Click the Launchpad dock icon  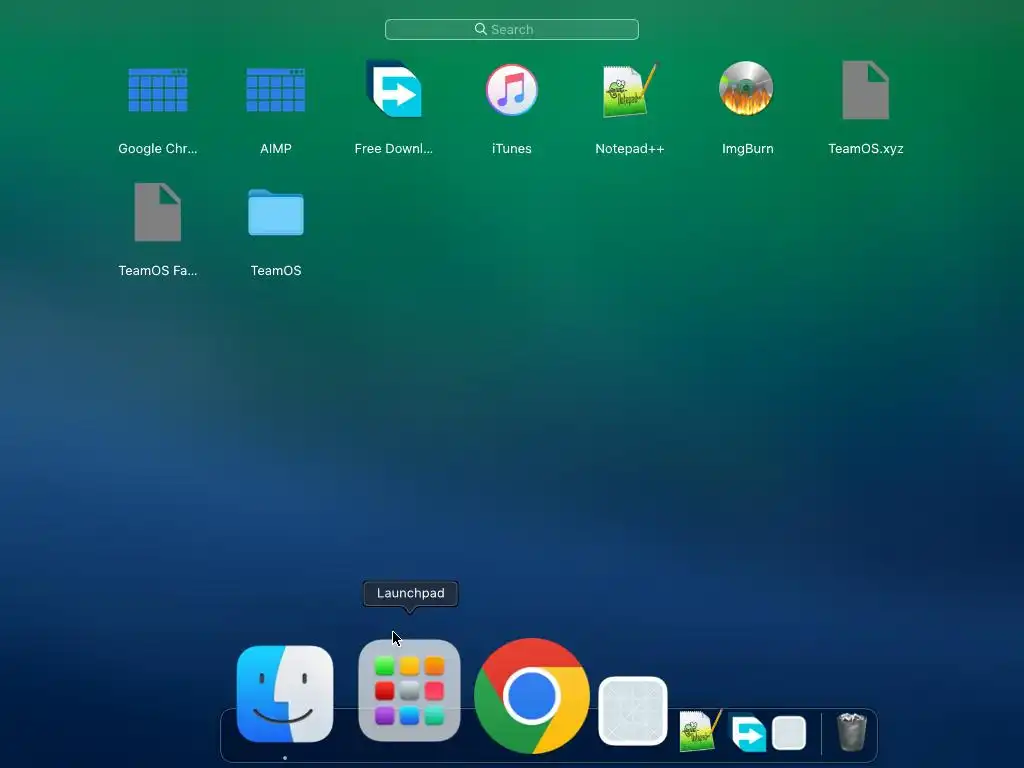(409, 690)
